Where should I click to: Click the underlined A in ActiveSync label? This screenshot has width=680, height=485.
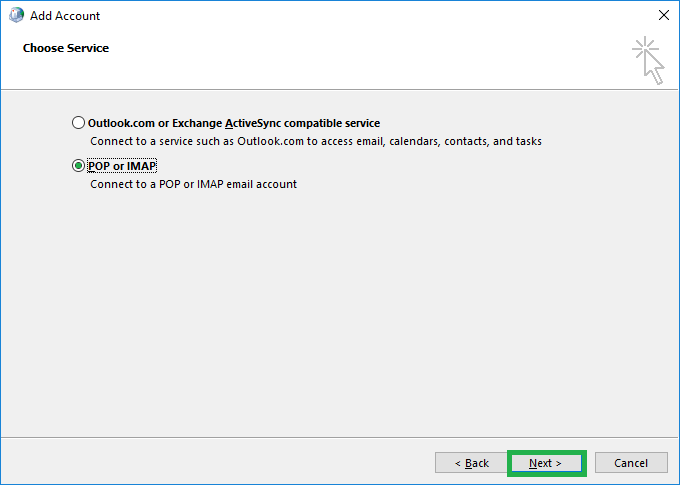click(229, 123)
